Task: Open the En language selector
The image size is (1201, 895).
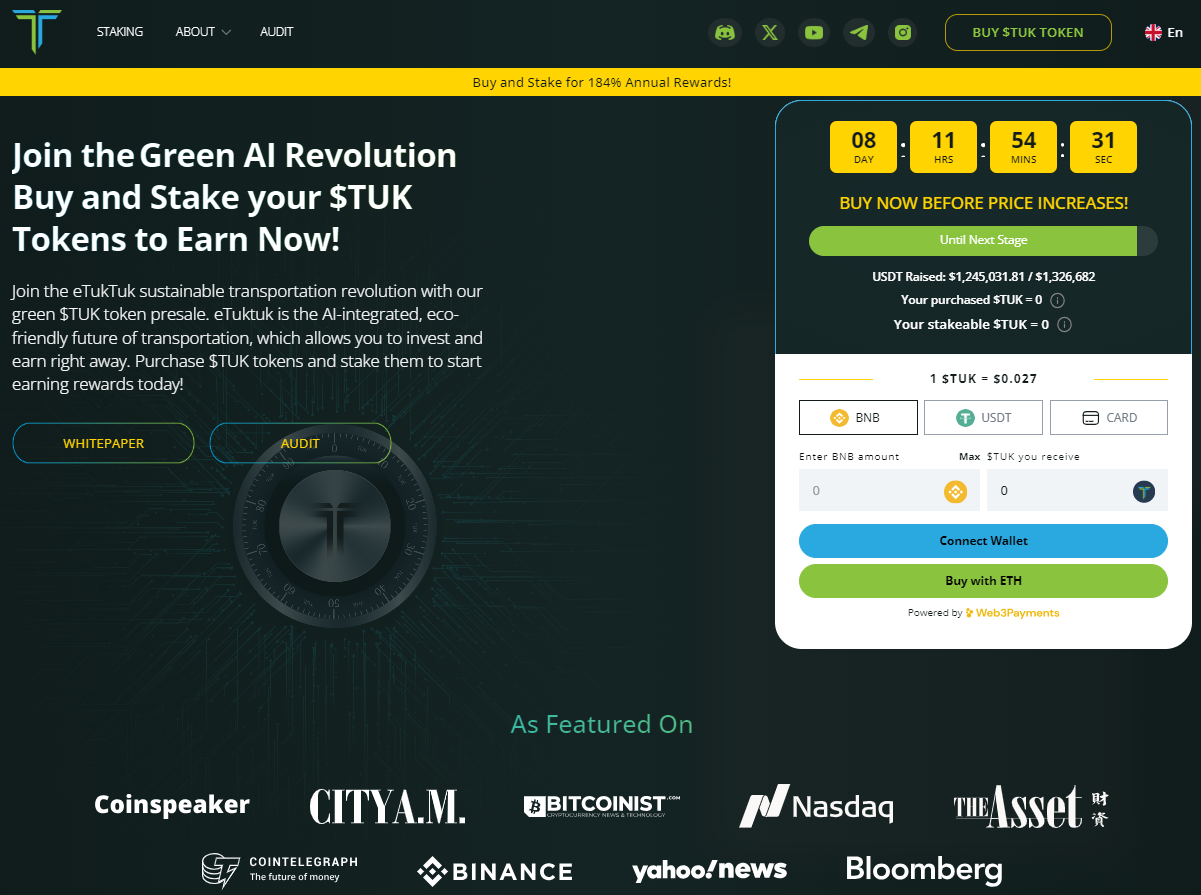Action: (1164, 32)
